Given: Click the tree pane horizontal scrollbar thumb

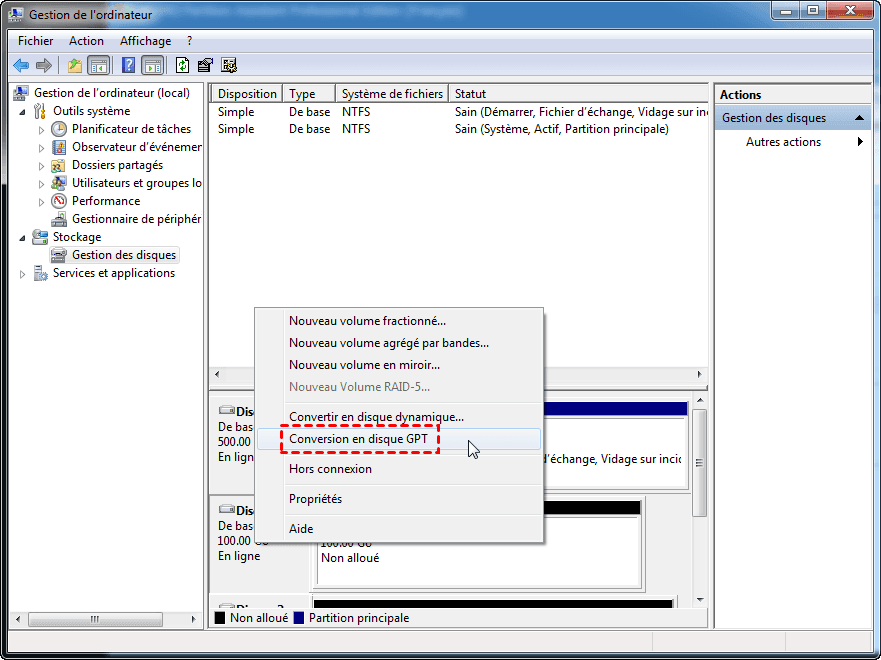Looking at the screenshot, I should coord(95,619).
